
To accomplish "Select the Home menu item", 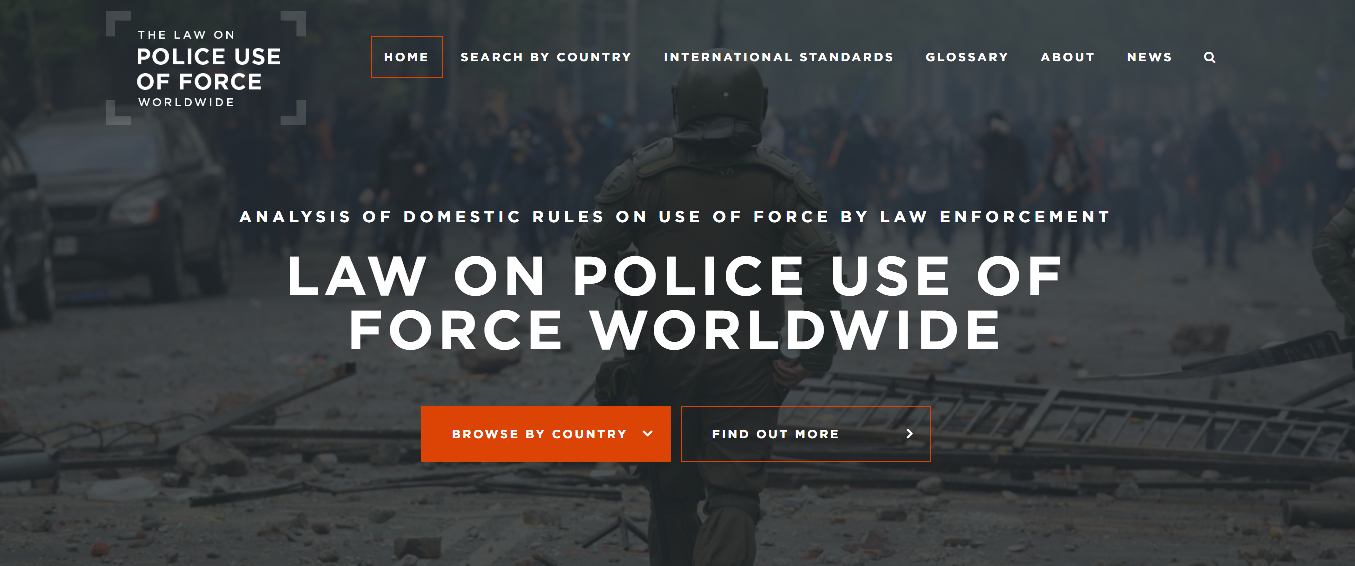I will (x=407, y=57).
